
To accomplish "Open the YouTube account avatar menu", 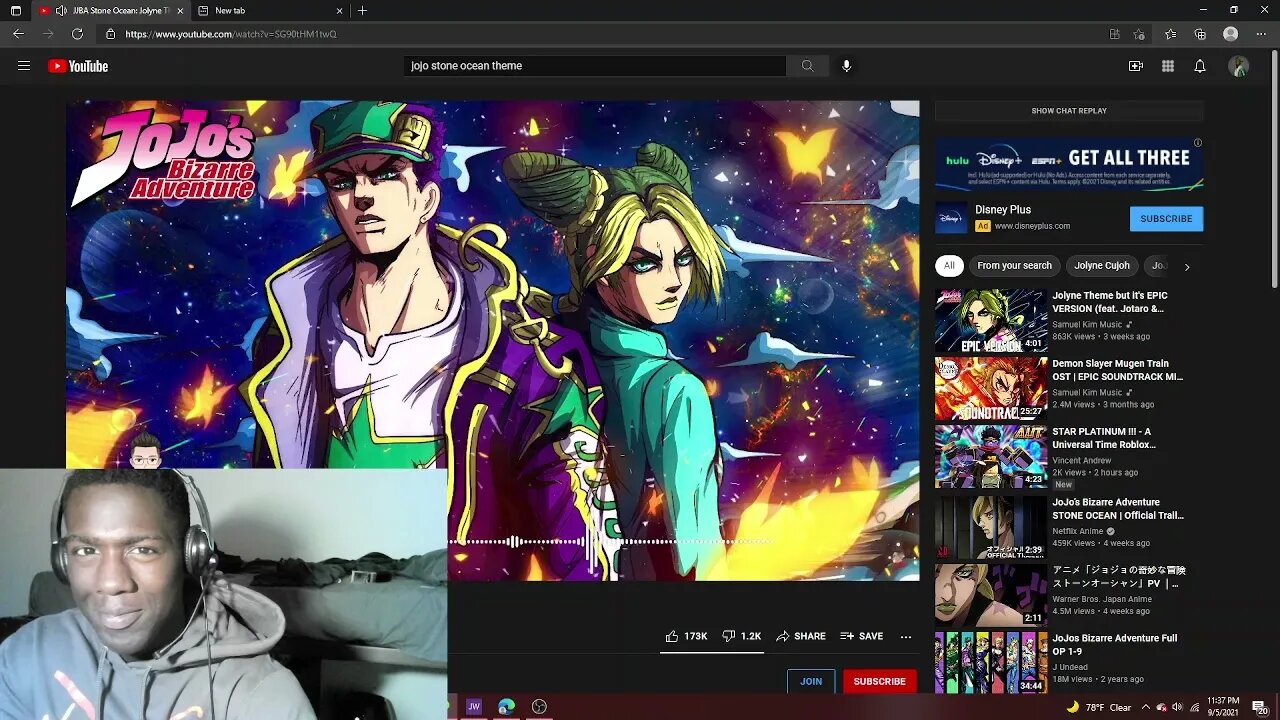I will pyautogui.click(x=1239, y=66).
